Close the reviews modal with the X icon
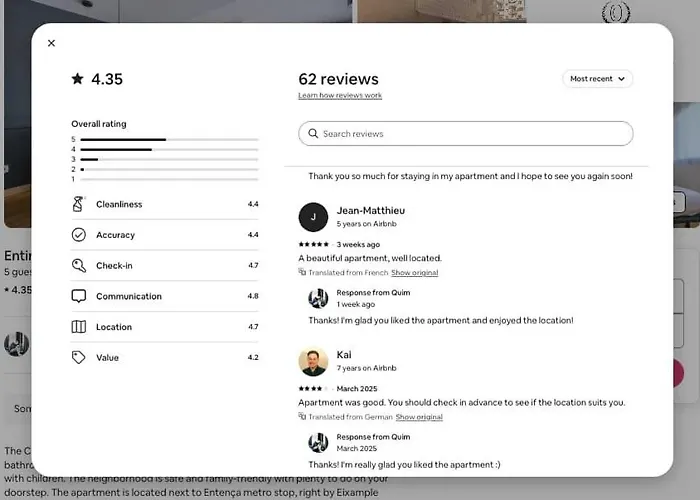 point(51,43)
